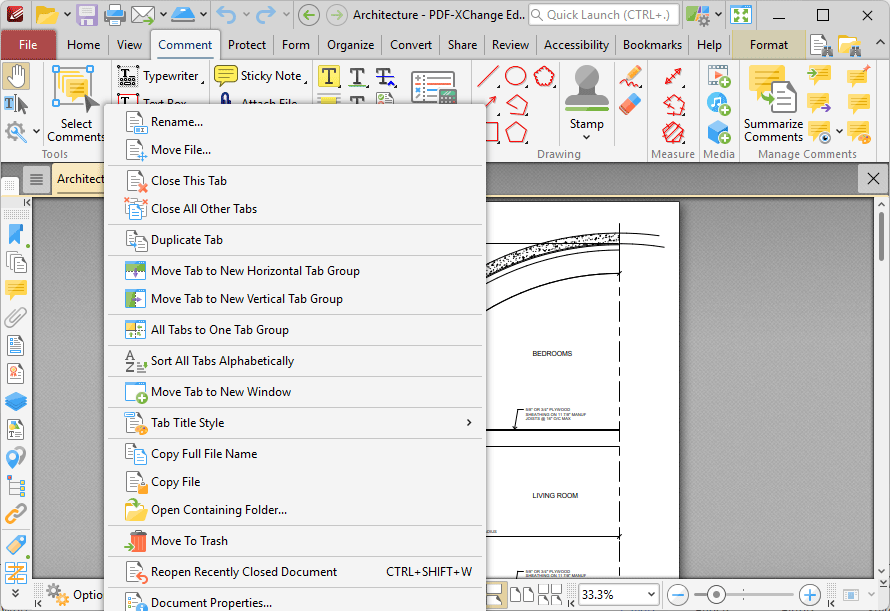Close the document tab with X button
This screenshot has width=890, height=611.
click(x=873, y=179)
